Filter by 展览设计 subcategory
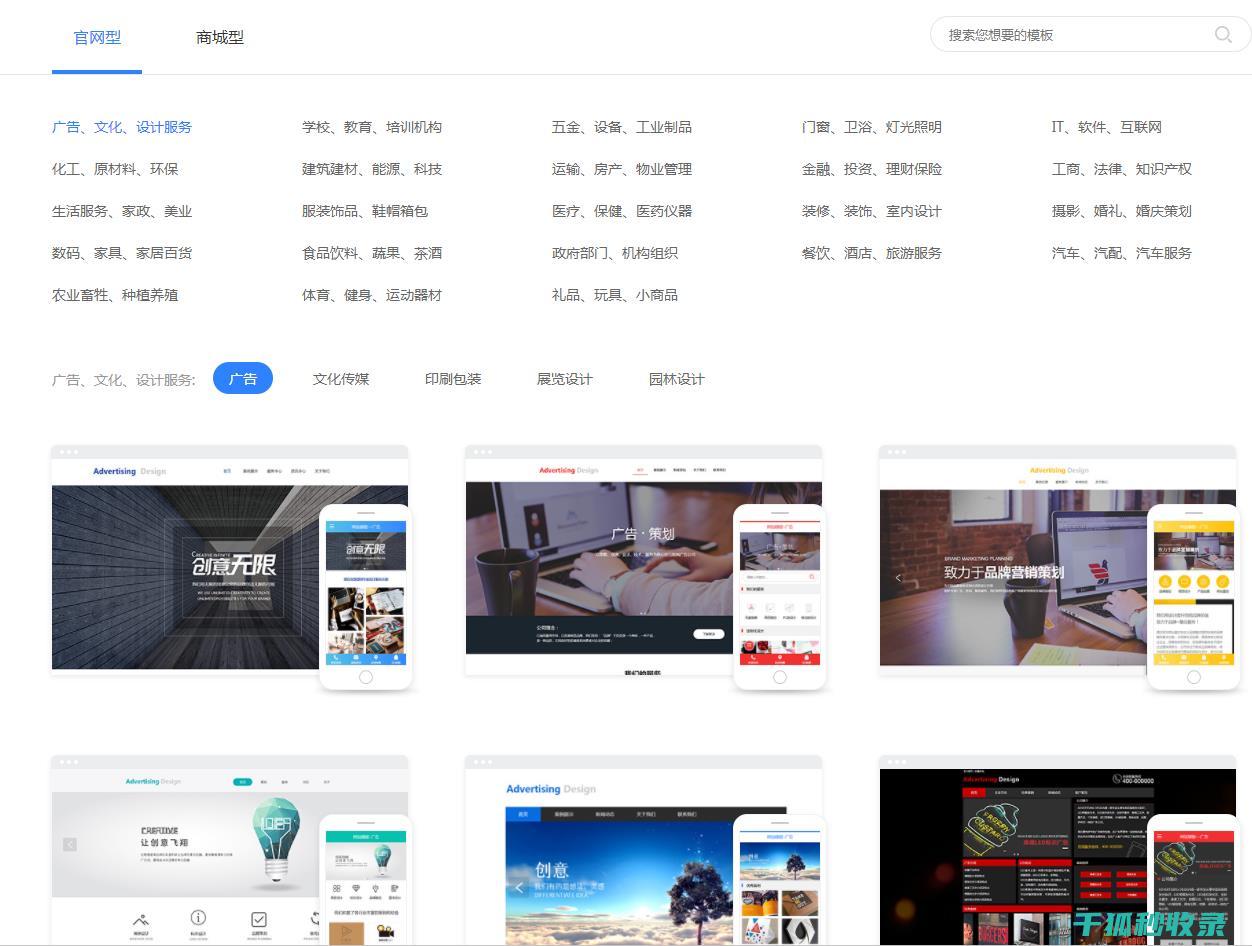The image size is (1252, 946). pyautogui.click(x=565, y=379)
